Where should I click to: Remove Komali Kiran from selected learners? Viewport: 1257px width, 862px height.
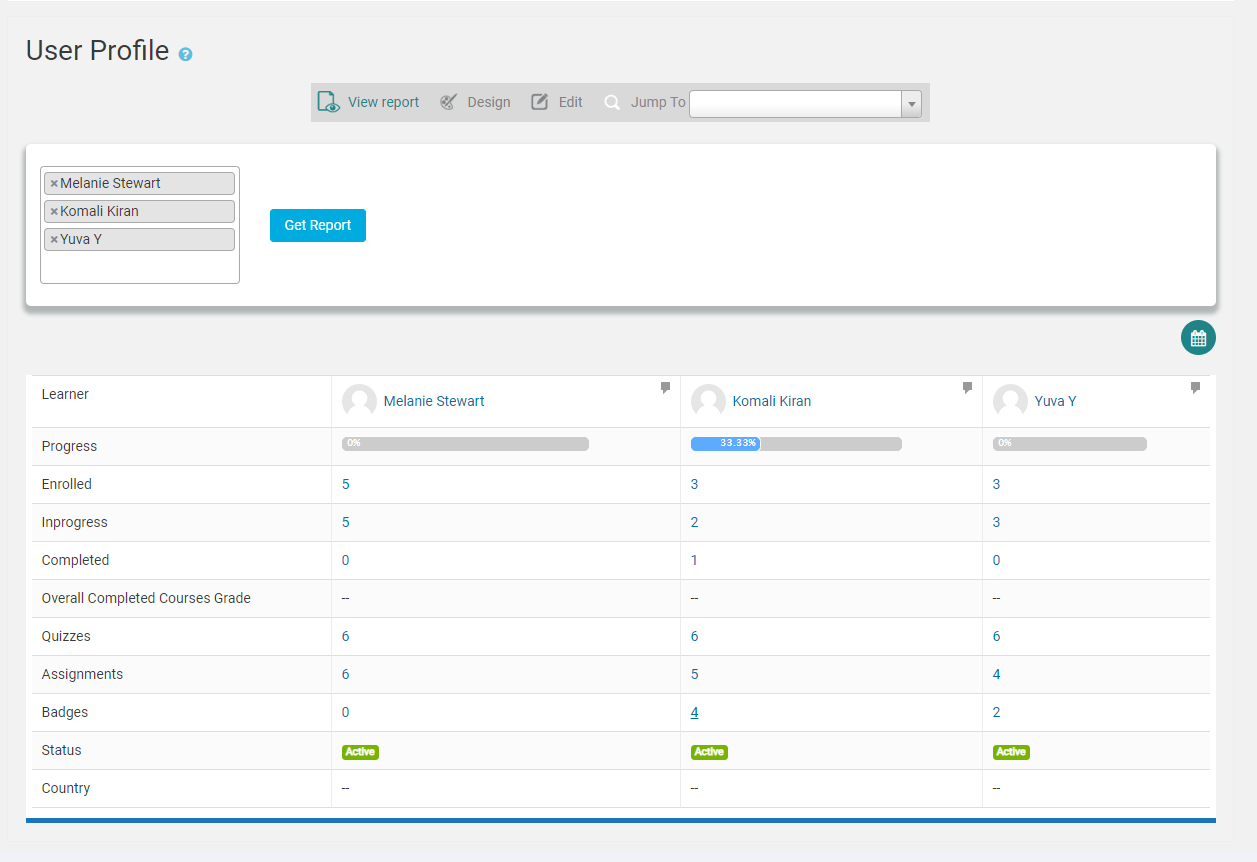coord(54,212)
